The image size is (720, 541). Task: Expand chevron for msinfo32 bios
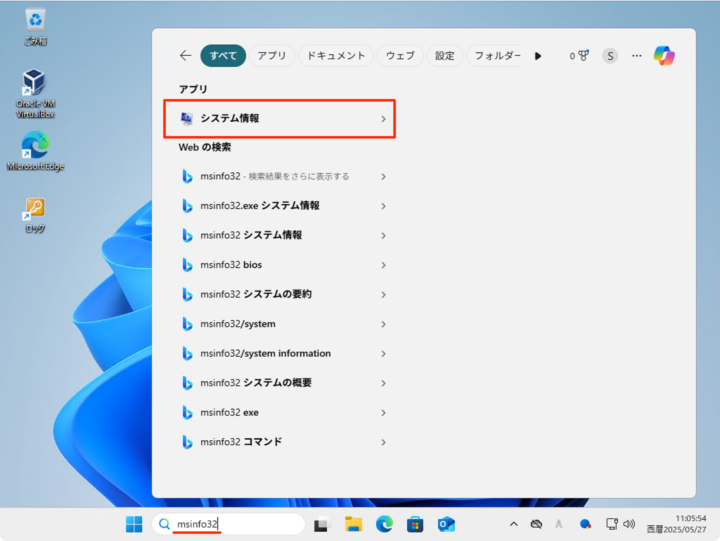point(383,265)
